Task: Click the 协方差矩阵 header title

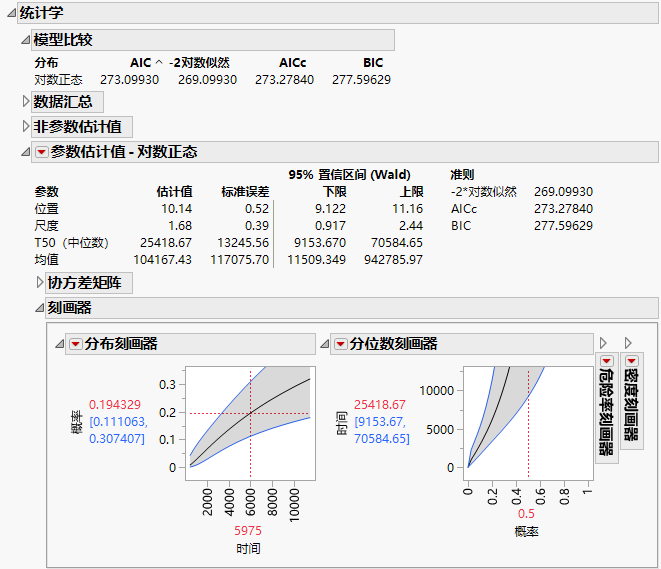Action: tap(85, 282)
